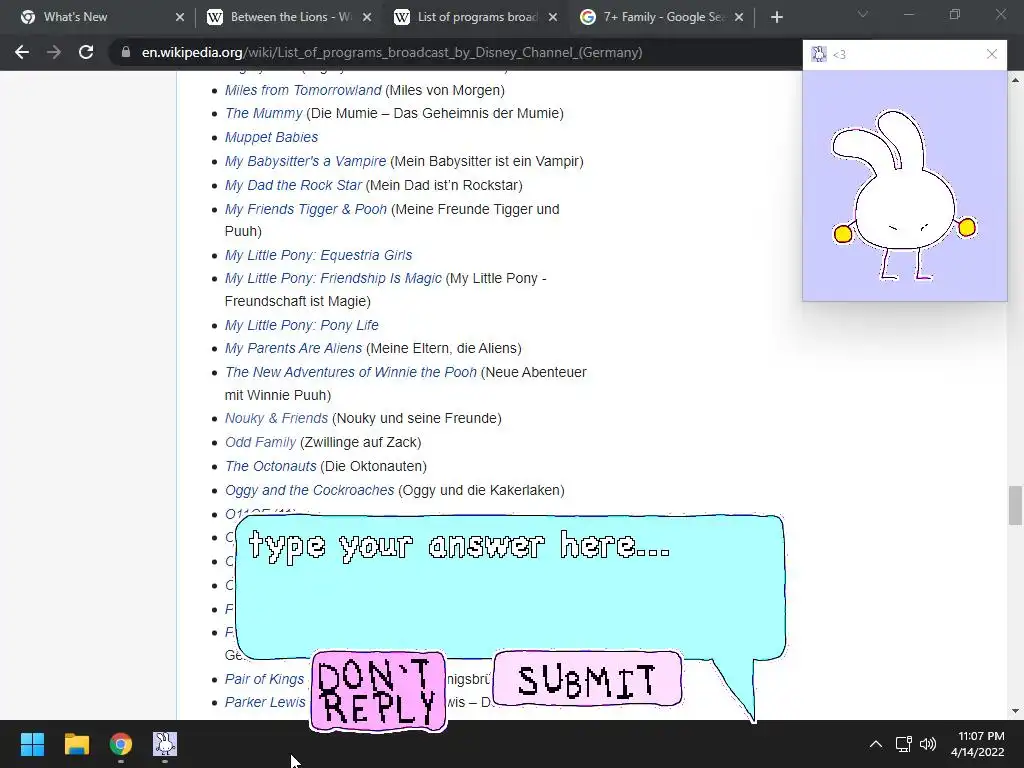Close the bunny <3 popup window
This screenshot has width=1024, height=768.
[x=991, y=54]
